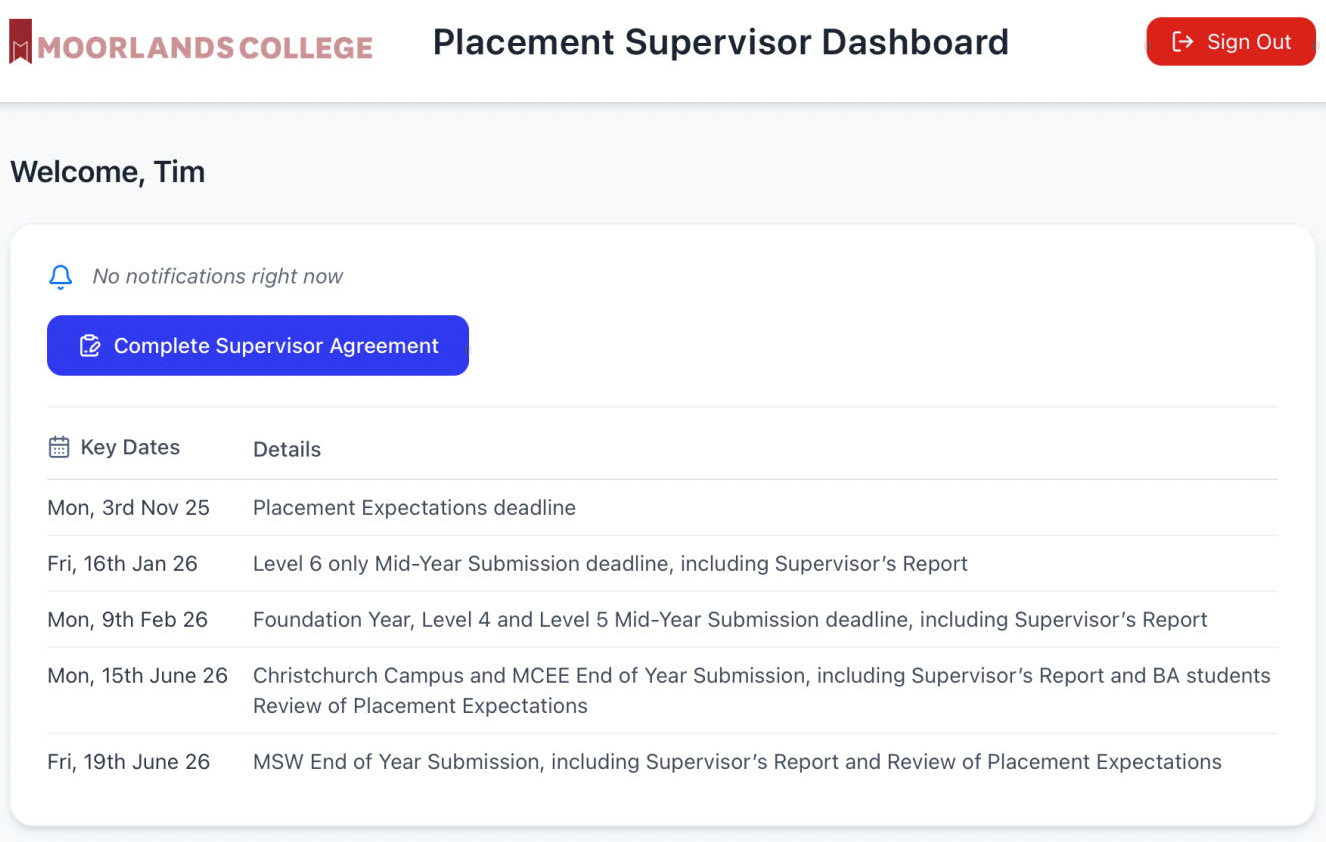This screenshot has height=842, width=1326.
Task: Click the sign-out arrow icon
Action: tap(1183, 42)
